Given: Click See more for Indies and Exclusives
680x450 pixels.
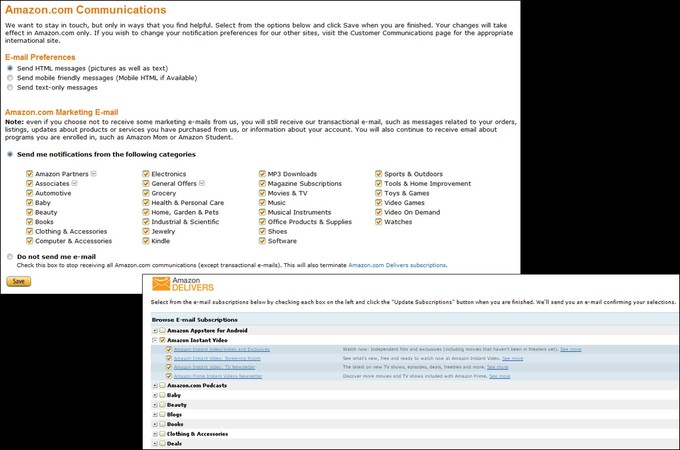Looking at the screenshot, I should click(570, 349).
